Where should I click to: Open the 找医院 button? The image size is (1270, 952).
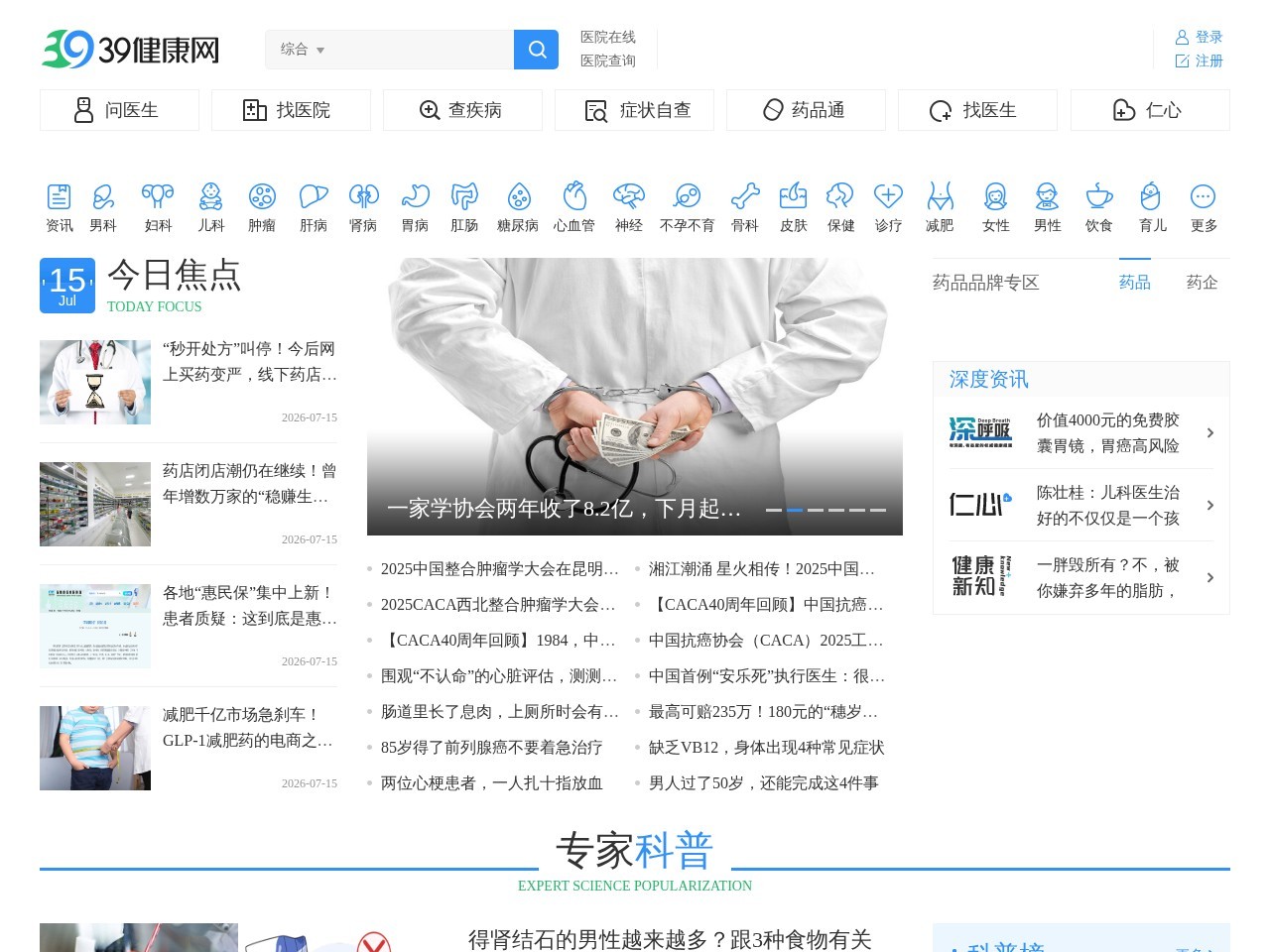[291, 110]
